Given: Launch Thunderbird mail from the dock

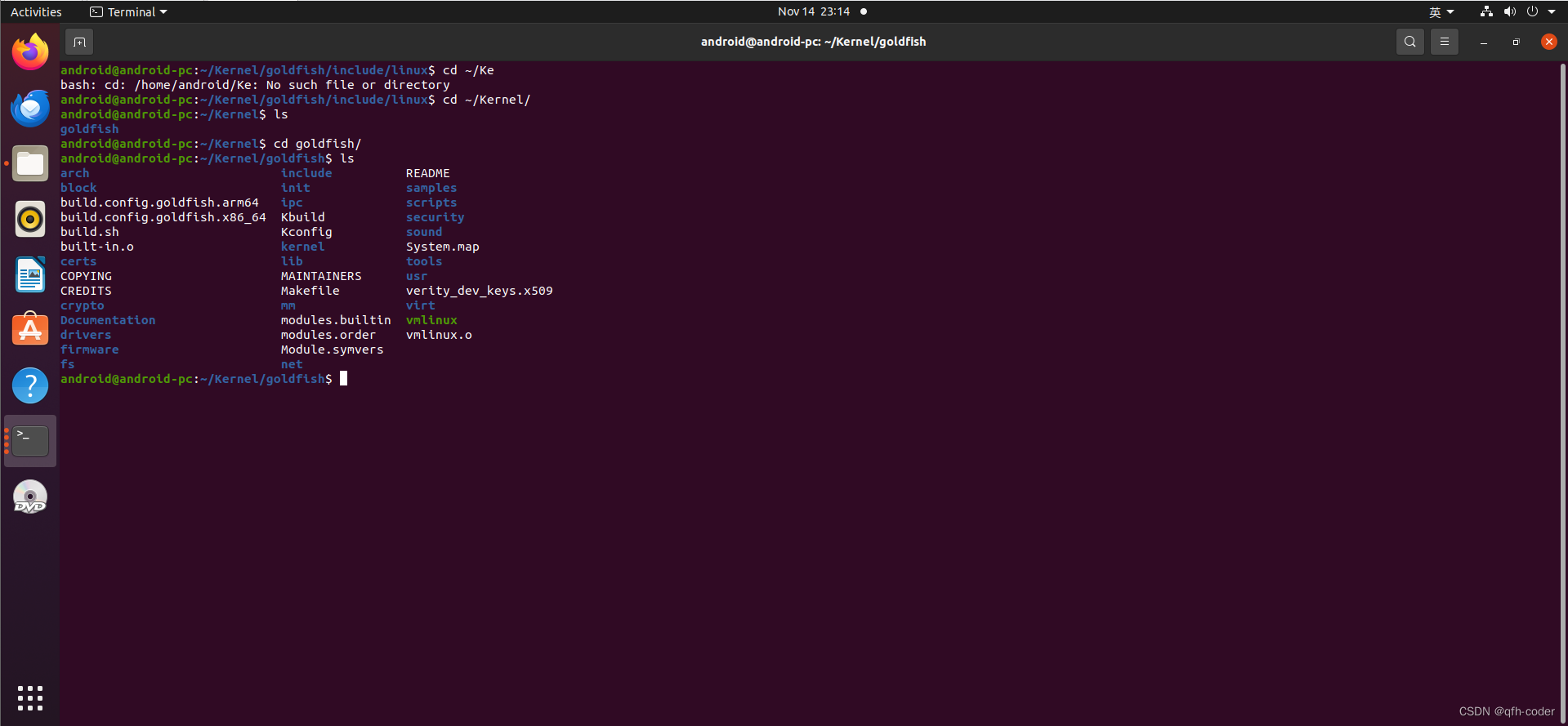Looking at the screenshot, I should coord(30,108).
